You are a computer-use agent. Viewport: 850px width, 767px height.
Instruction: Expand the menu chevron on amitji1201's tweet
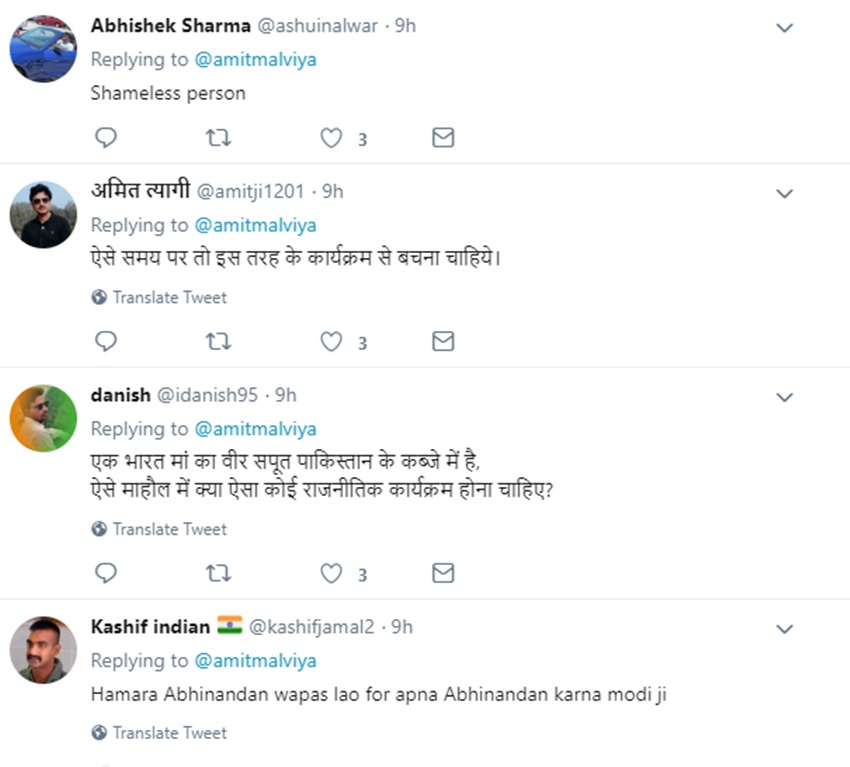785,193
